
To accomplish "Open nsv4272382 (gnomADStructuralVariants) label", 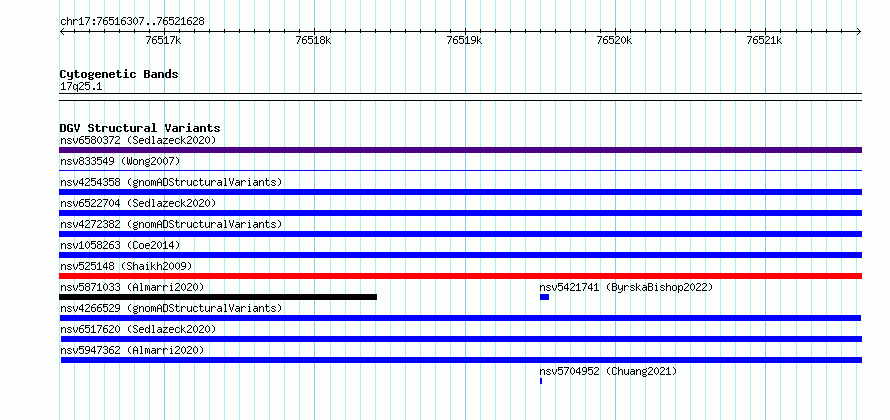I will (x=171, y=224).
